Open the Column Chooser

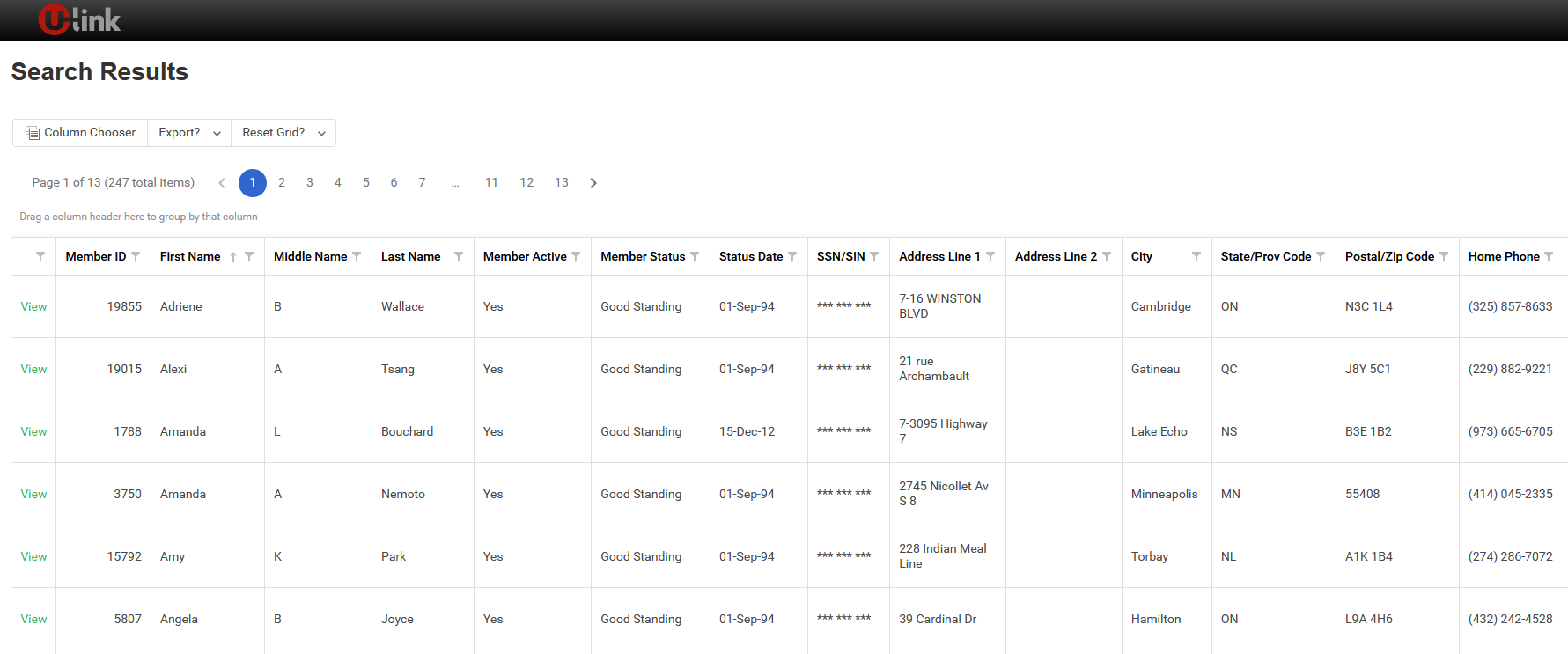coord(80,133)
